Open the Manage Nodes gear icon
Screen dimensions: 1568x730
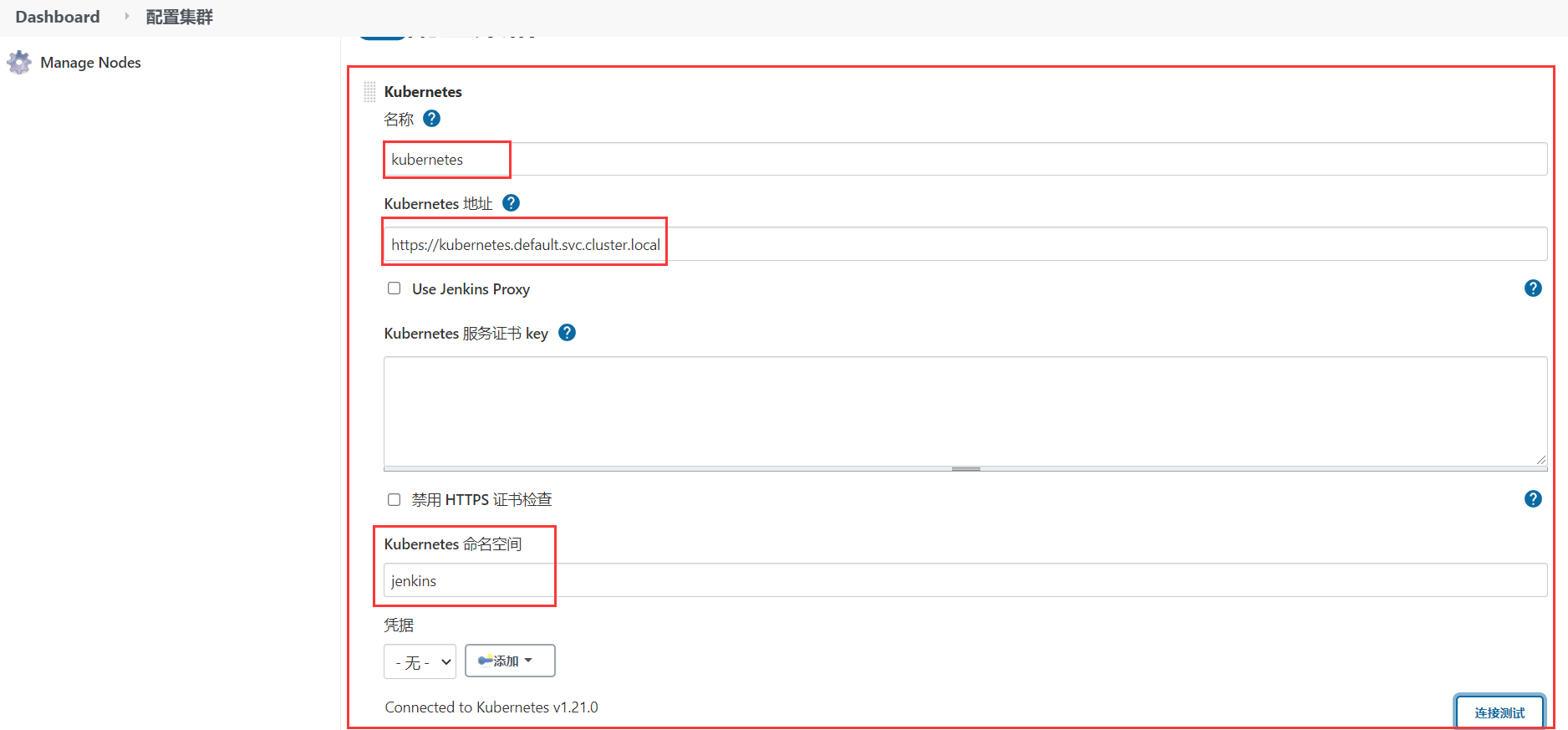click(x=18, y=63)
